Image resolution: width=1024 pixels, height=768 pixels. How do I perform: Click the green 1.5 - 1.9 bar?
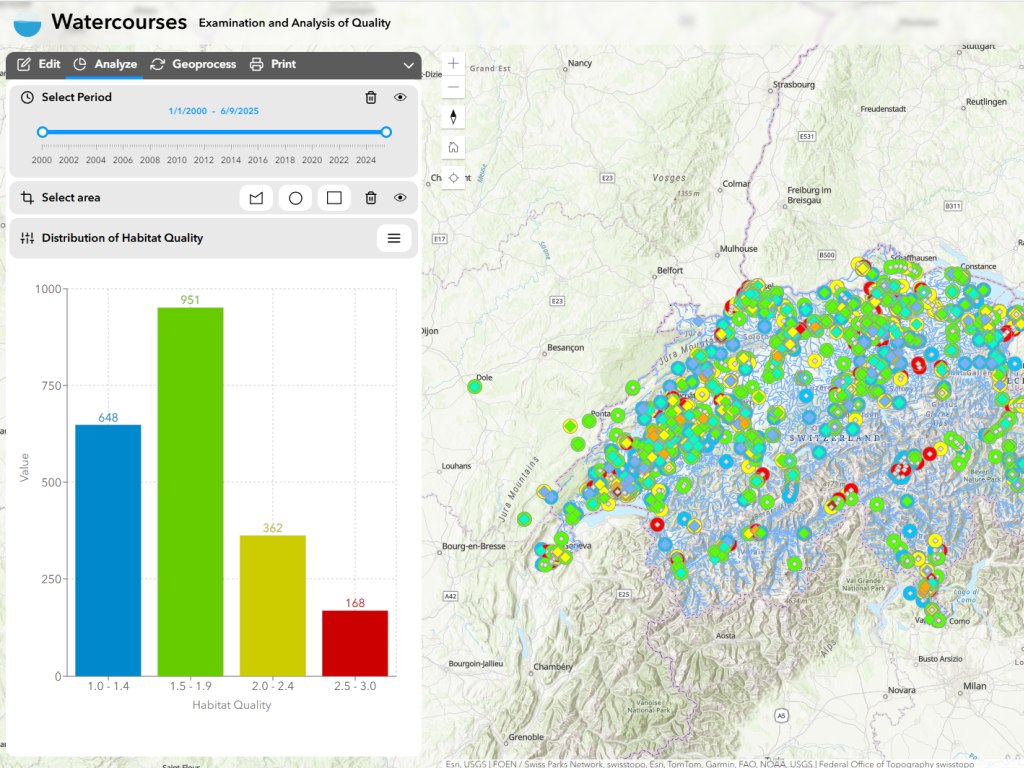[190, 492]
